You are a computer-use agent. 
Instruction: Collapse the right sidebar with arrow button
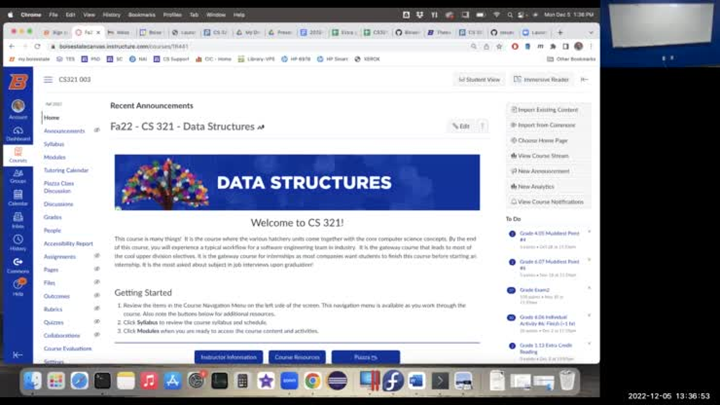pyautogui.click(x=584, y=79)
